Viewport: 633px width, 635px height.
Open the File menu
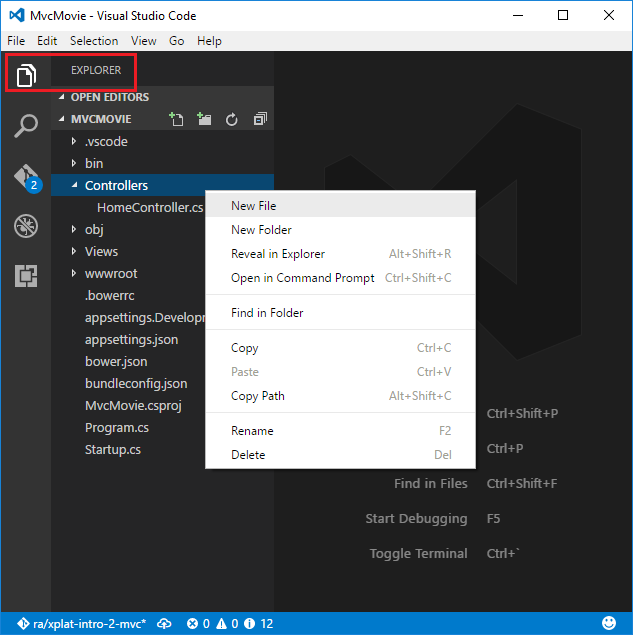point(16,41)
